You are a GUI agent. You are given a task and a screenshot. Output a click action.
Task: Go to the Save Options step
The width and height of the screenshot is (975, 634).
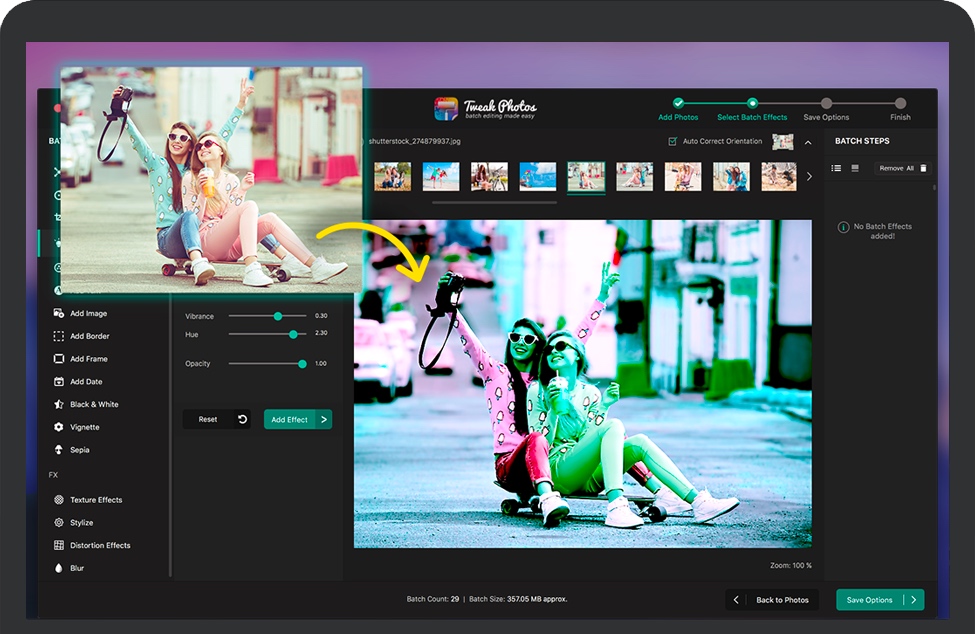(826, 103)
